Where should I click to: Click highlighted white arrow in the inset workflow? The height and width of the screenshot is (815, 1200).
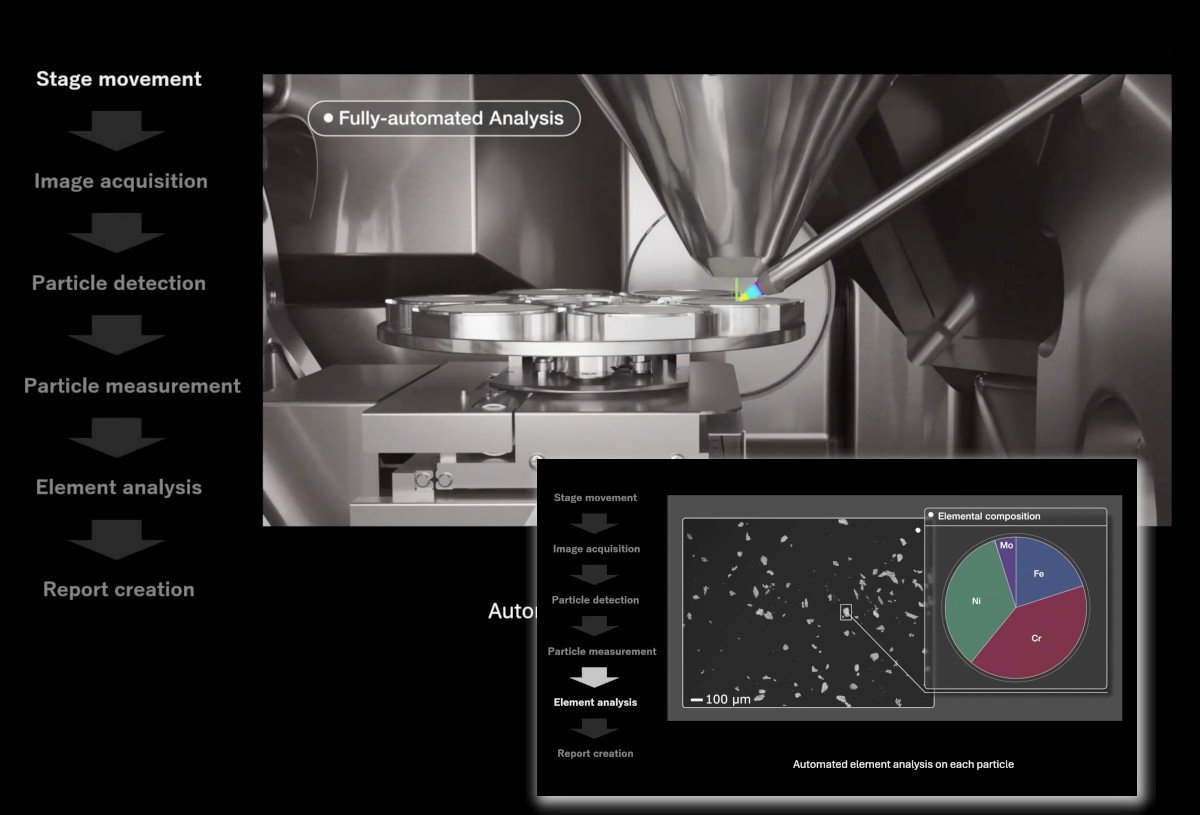(x=594, y=677)
